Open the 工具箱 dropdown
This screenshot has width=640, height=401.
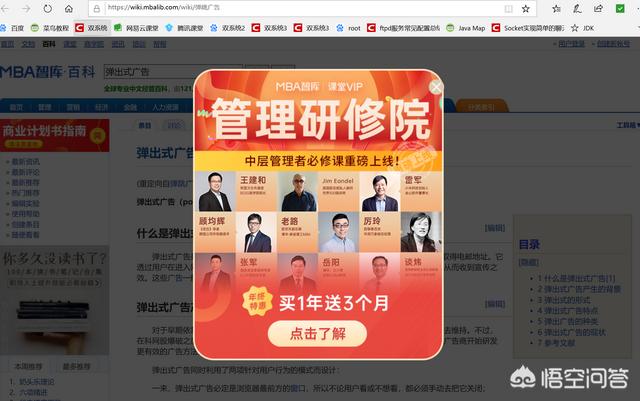tap(628, 125)
